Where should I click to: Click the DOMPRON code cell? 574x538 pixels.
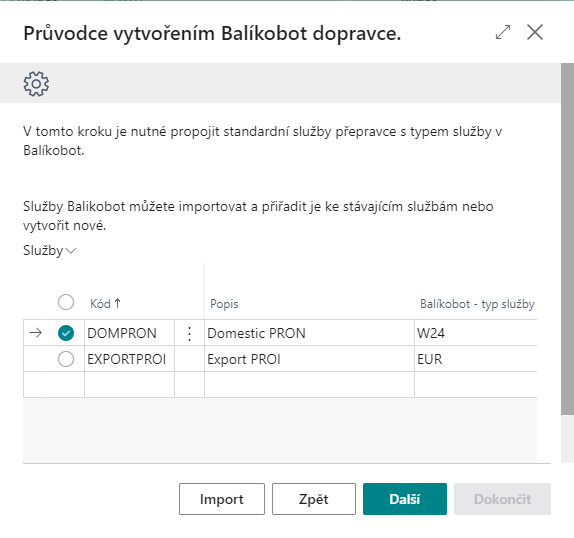pos(129,333)
